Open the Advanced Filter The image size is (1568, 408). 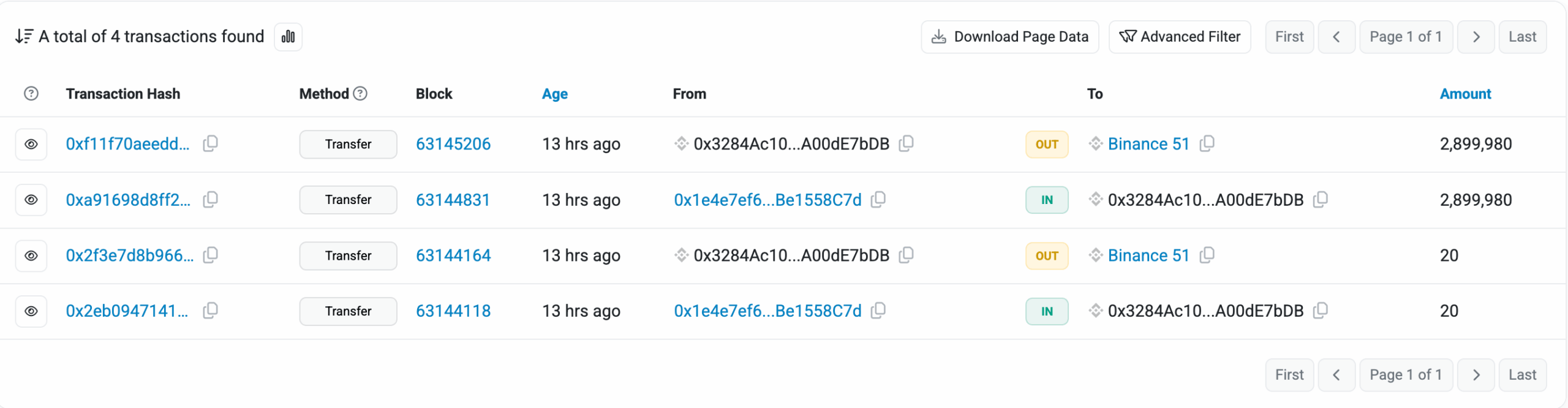(1179, 37)
